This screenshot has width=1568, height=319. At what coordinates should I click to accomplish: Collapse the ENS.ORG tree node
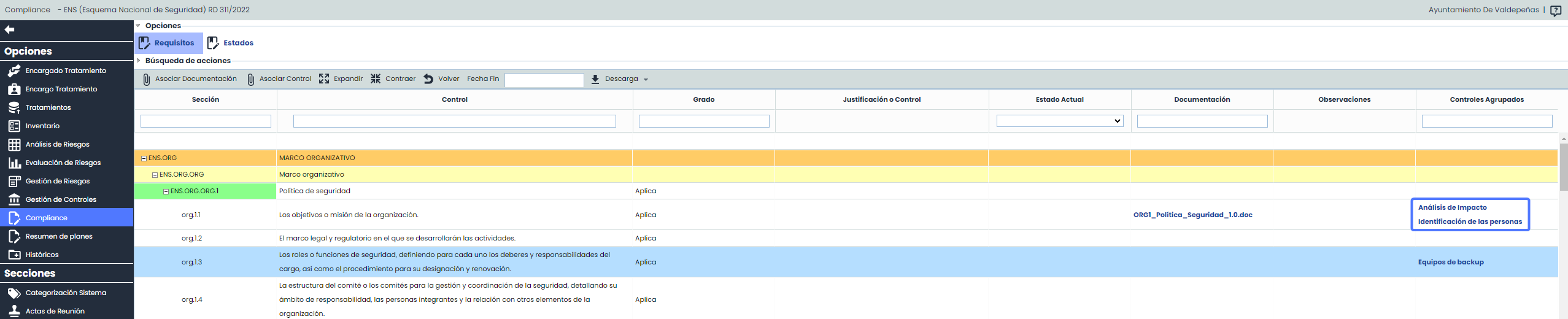pos(144,158)
